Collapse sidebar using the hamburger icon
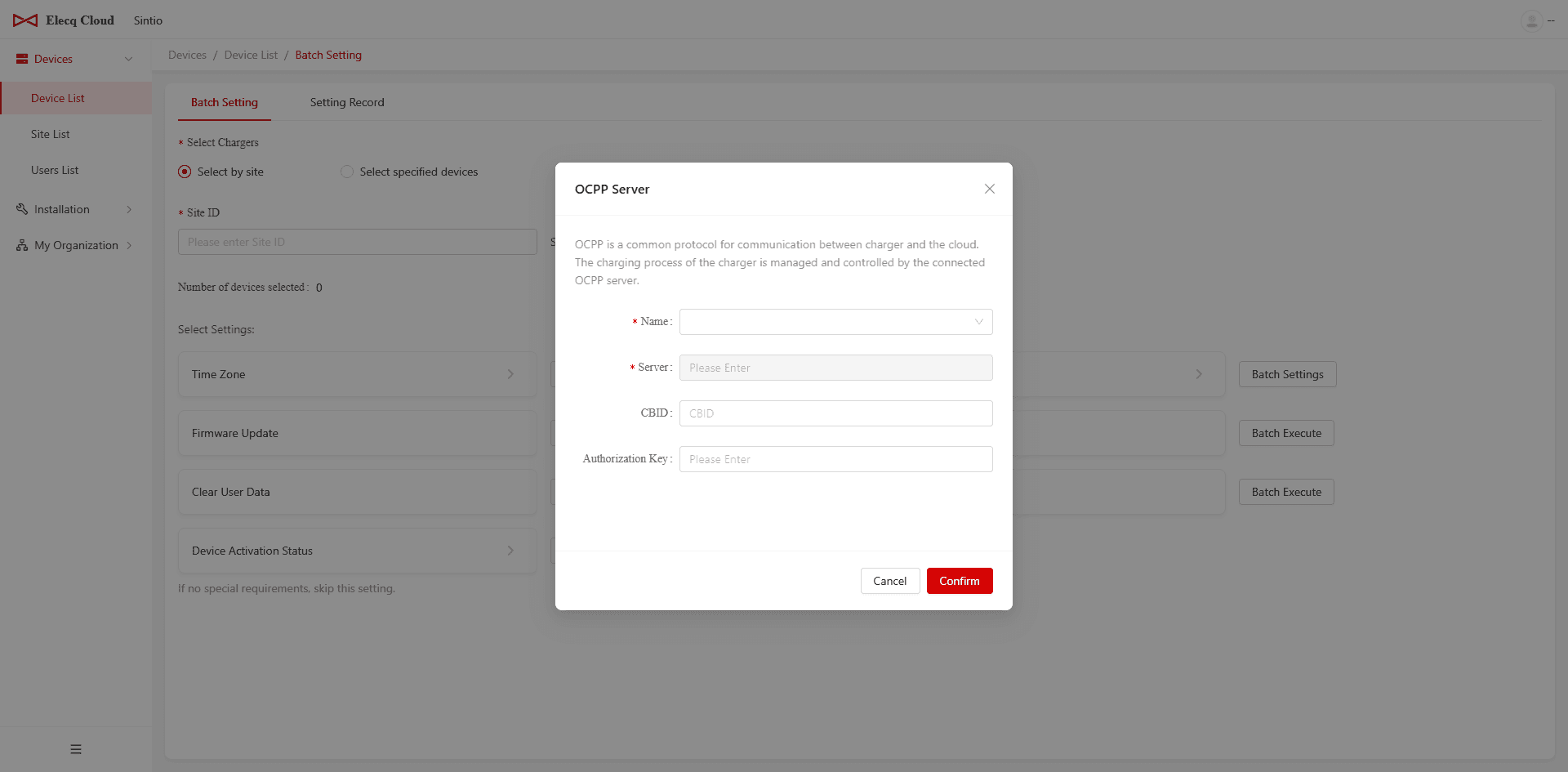 click(x=76, y=749)
